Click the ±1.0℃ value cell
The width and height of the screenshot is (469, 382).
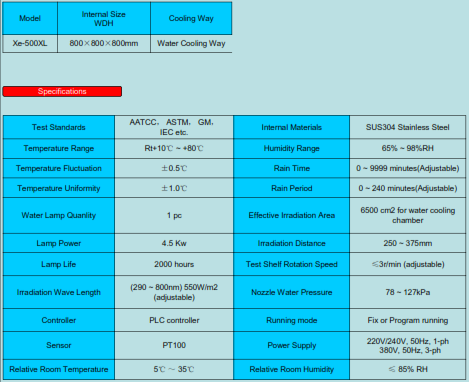174,188
